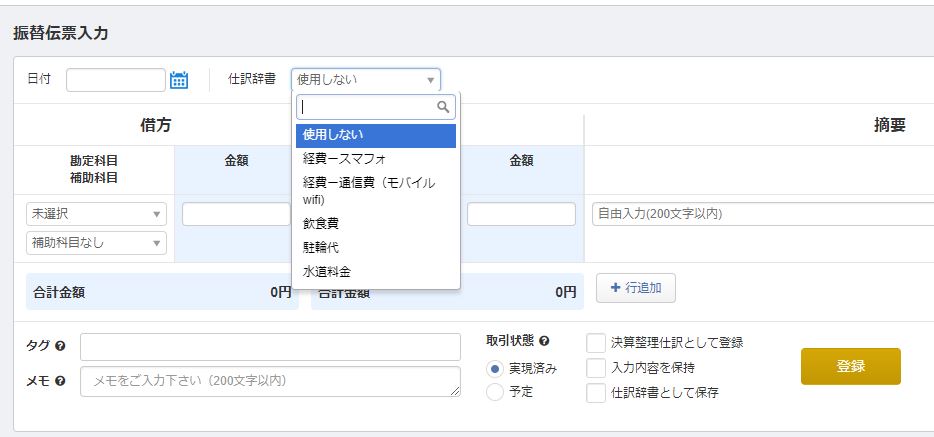Focus the dropdown search text box
Viewport: 934px width, 437px height.
[x=376, y=107]
